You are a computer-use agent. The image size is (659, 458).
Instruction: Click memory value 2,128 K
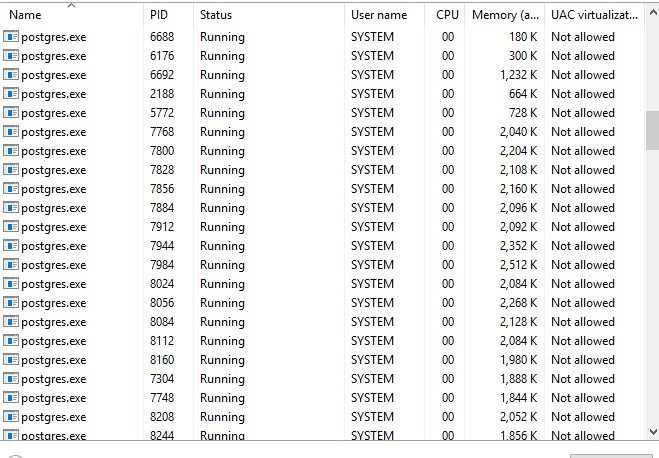519,321
